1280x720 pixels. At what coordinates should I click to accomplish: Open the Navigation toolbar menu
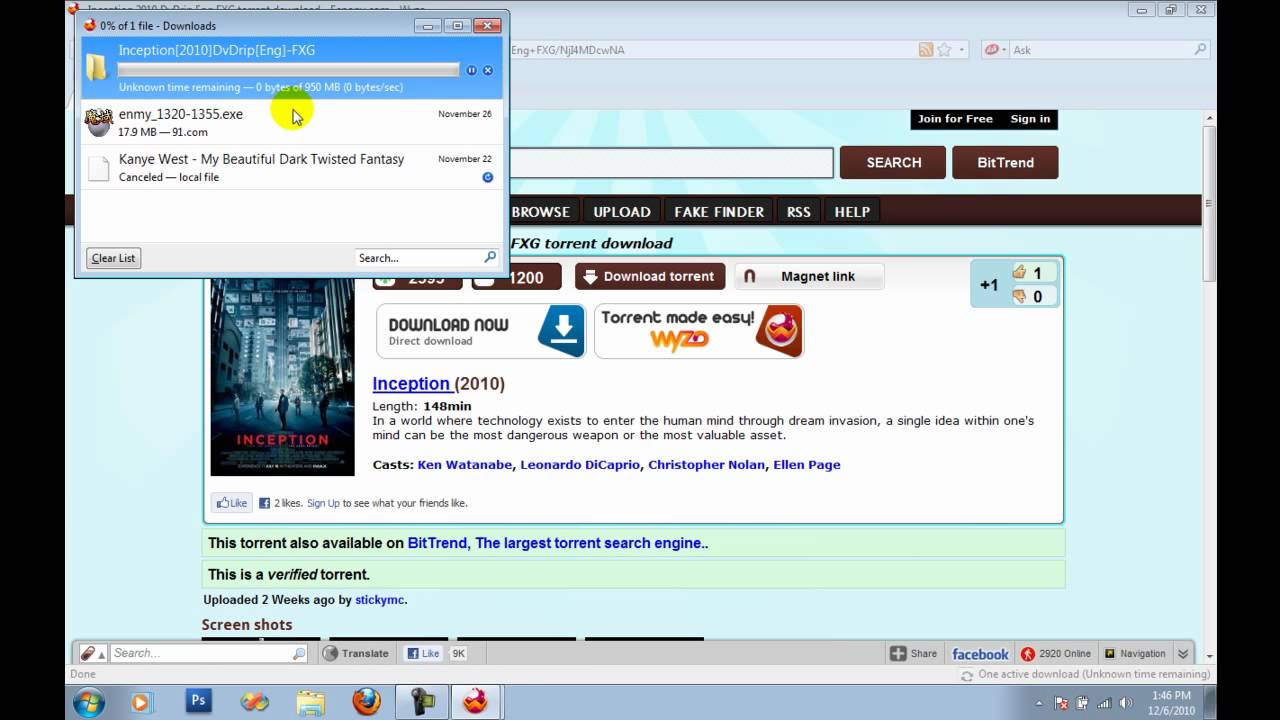click(1134, 653)
